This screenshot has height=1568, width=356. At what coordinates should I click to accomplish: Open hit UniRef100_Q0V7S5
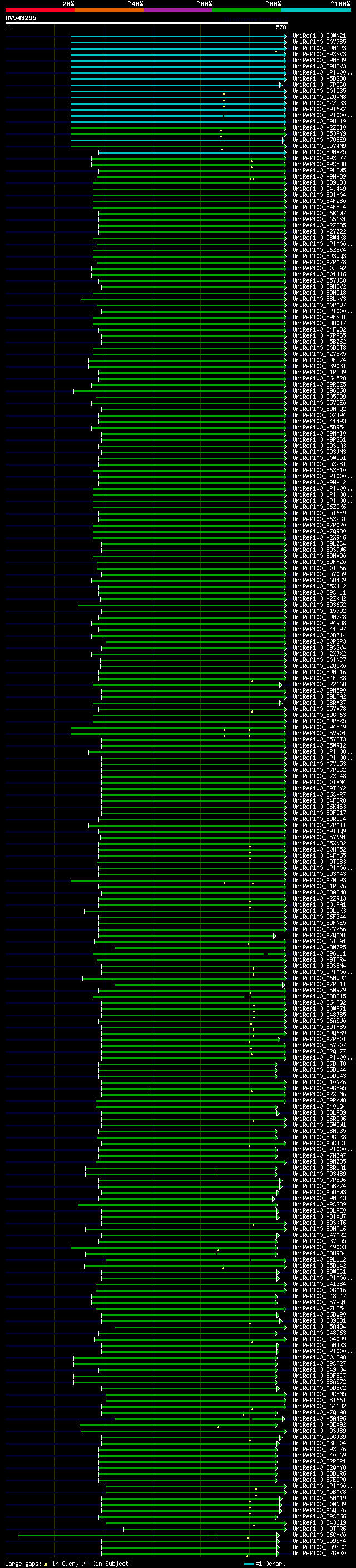coord(319,42)
